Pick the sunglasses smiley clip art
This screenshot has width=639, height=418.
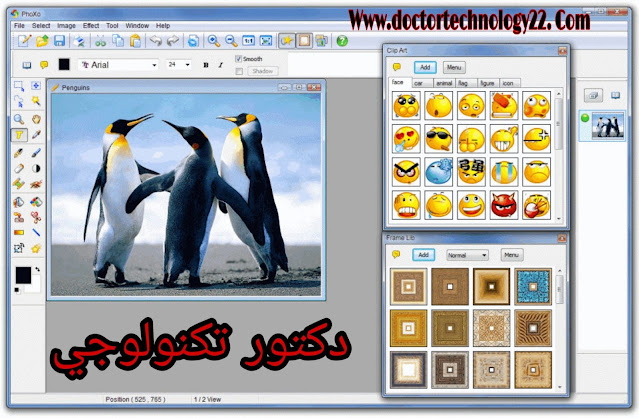[438, 139]
